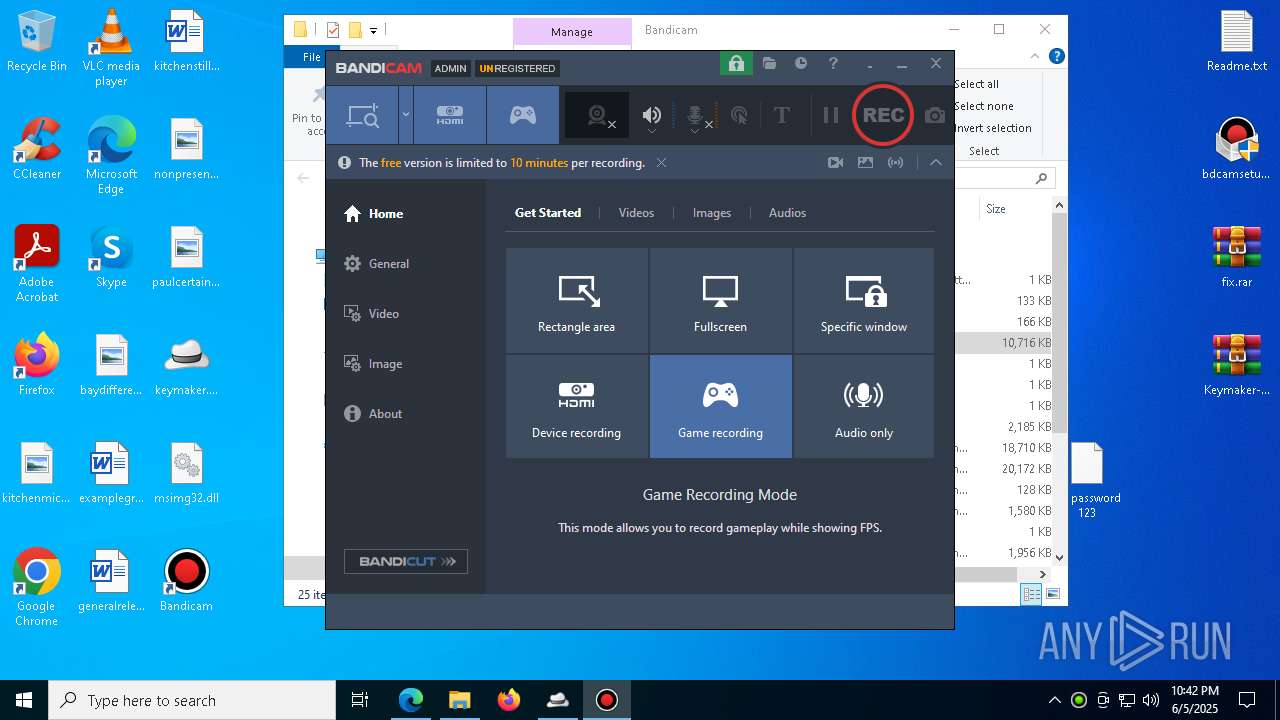Click Select none in File Explorer ribbon
The width and height of the screenshot is (1280, 720).
click(984, 106)
